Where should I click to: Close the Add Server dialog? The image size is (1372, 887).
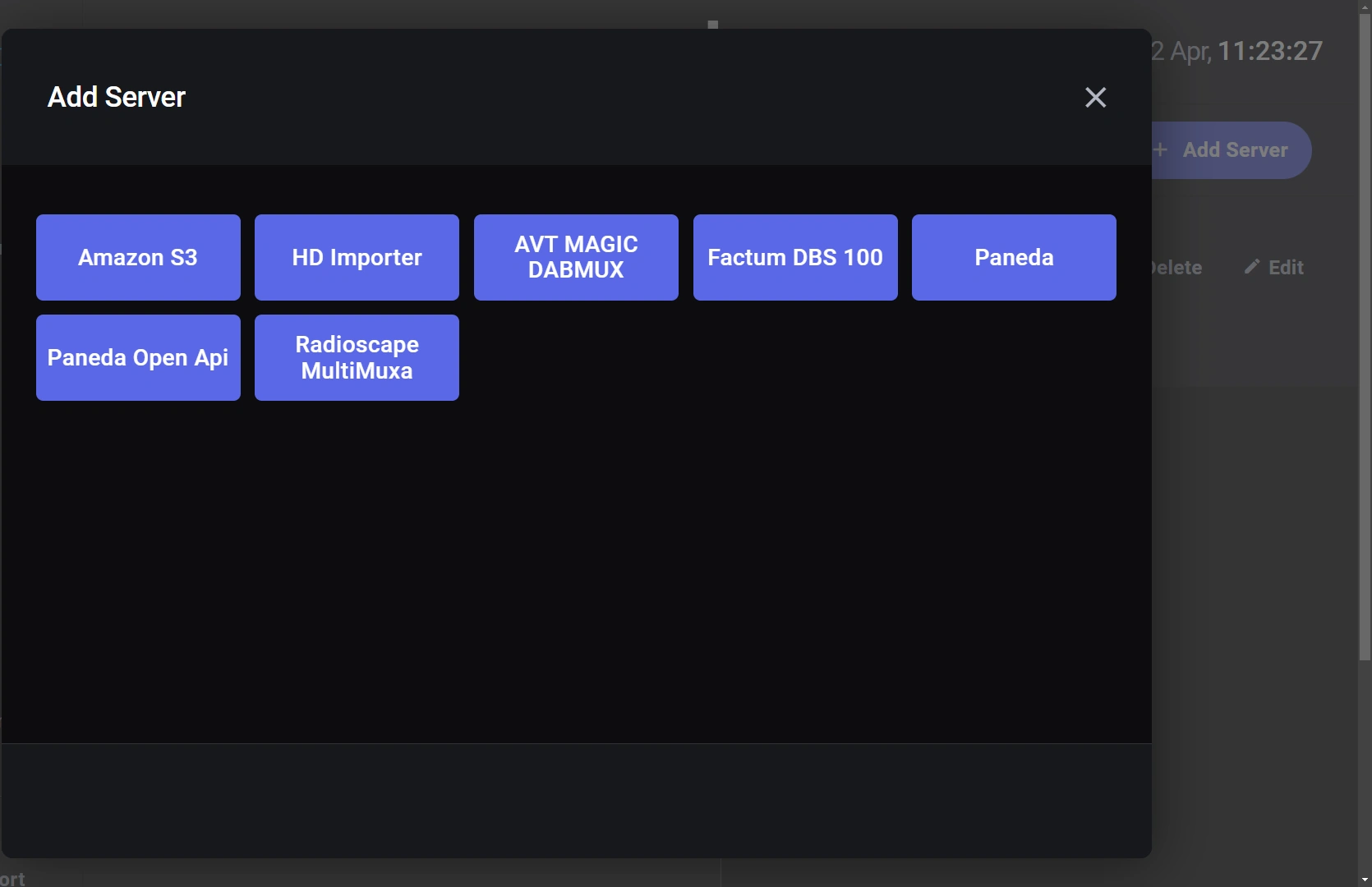tap(1095, 97)
